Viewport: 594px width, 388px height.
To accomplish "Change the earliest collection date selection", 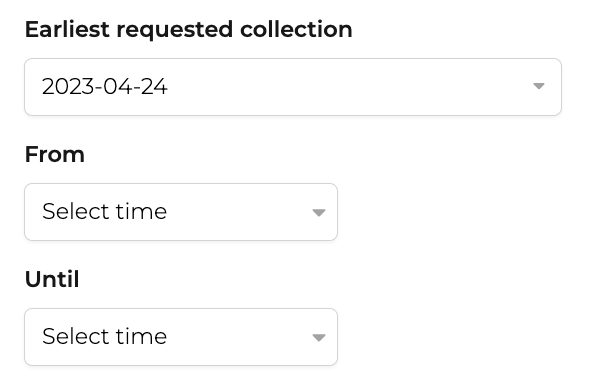I will click(293, 87).
